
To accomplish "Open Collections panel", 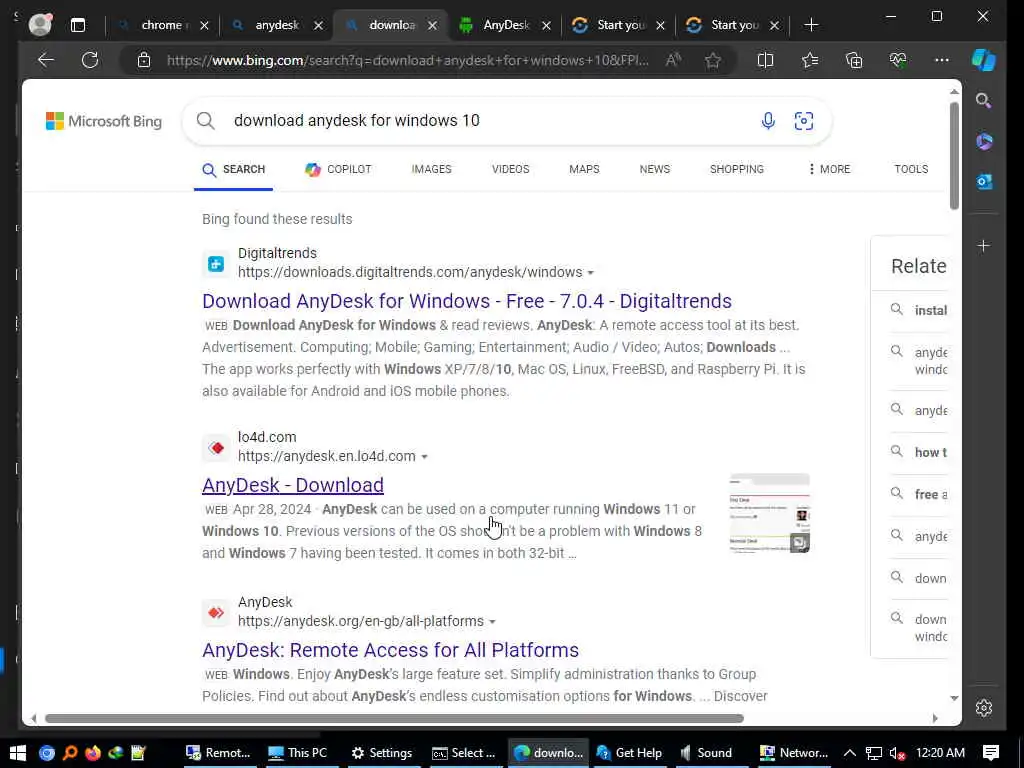I will (854, 60).
